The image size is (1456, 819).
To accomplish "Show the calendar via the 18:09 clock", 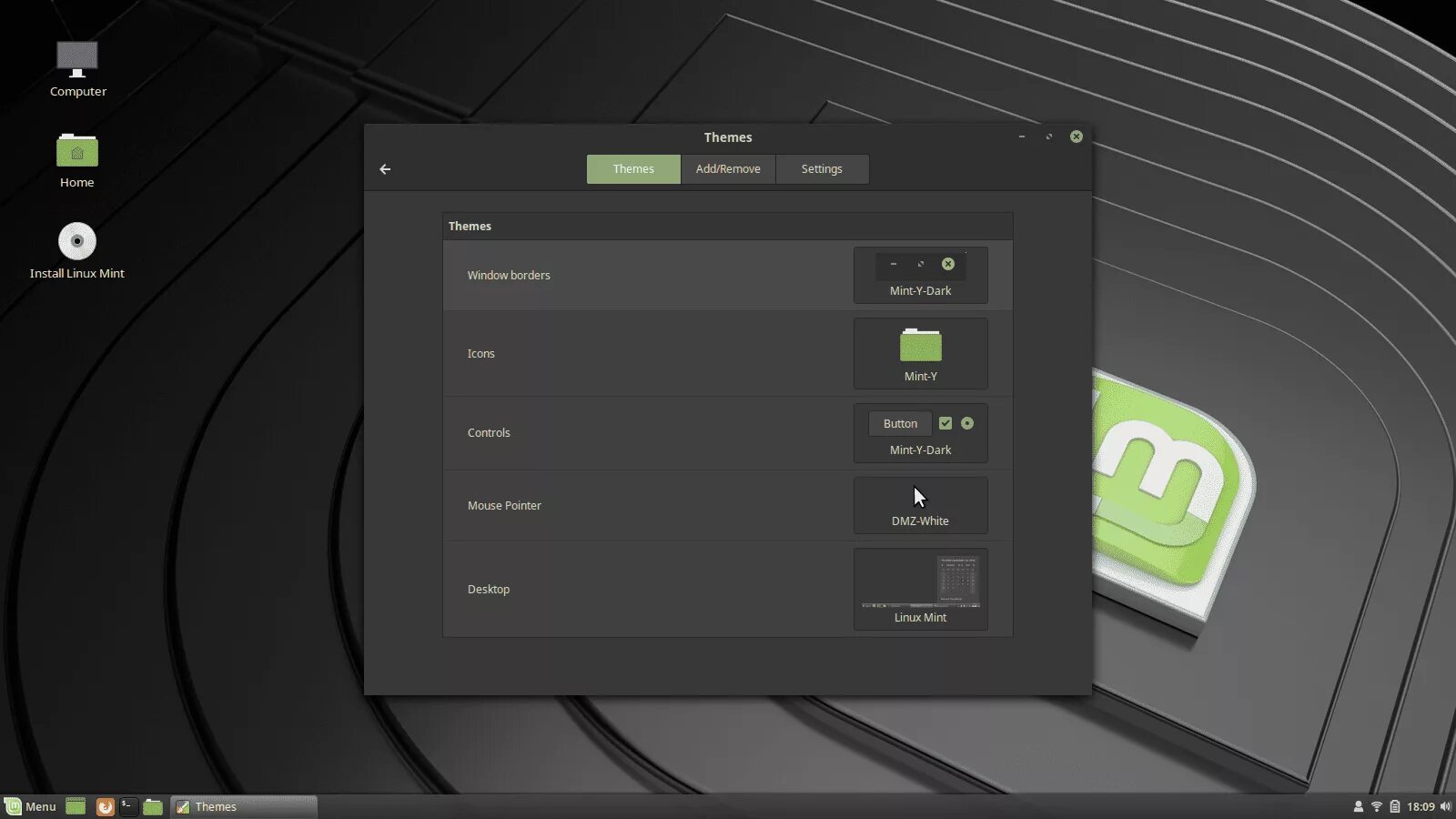I will coord(1421,806).
